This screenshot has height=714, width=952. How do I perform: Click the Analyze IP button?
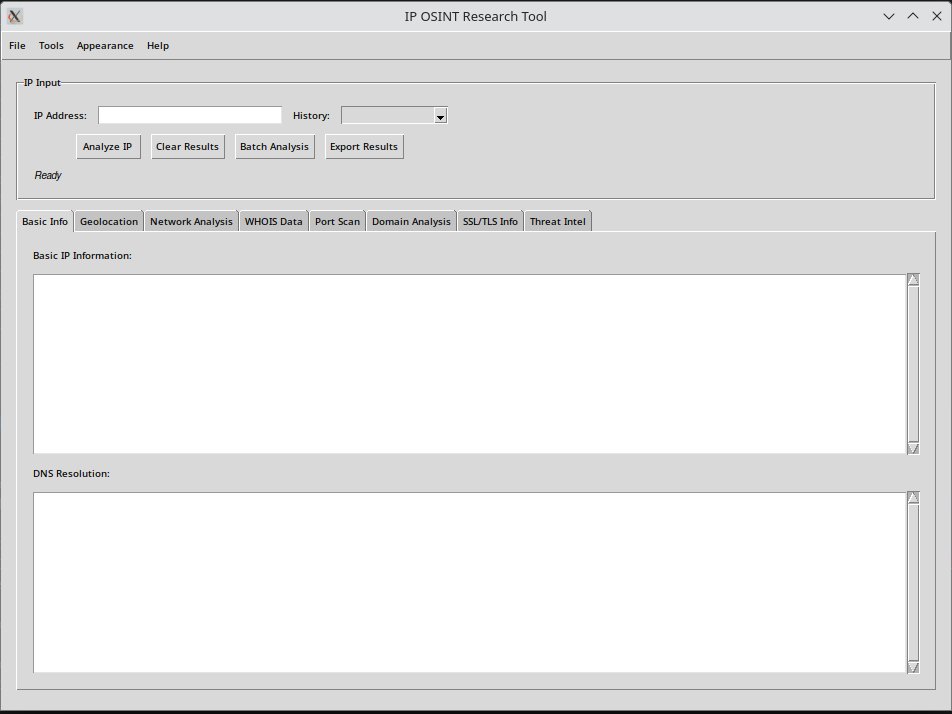(x=108, y=146)
